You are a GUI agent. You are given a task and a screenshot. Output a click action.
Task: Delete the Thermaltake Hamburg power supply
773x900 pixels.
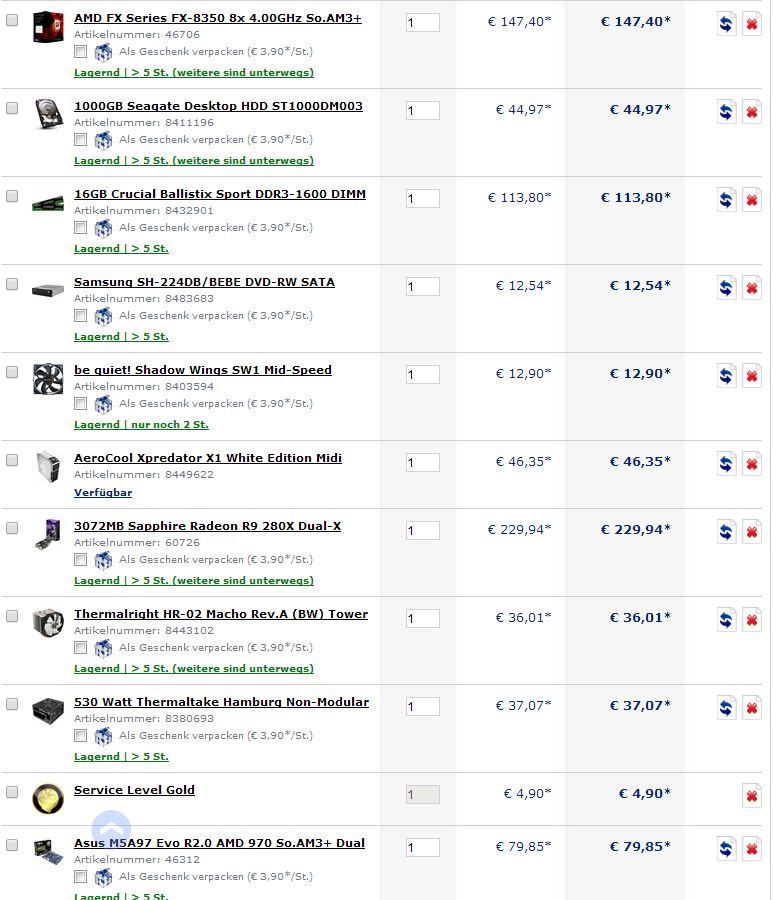coord(751,708)
